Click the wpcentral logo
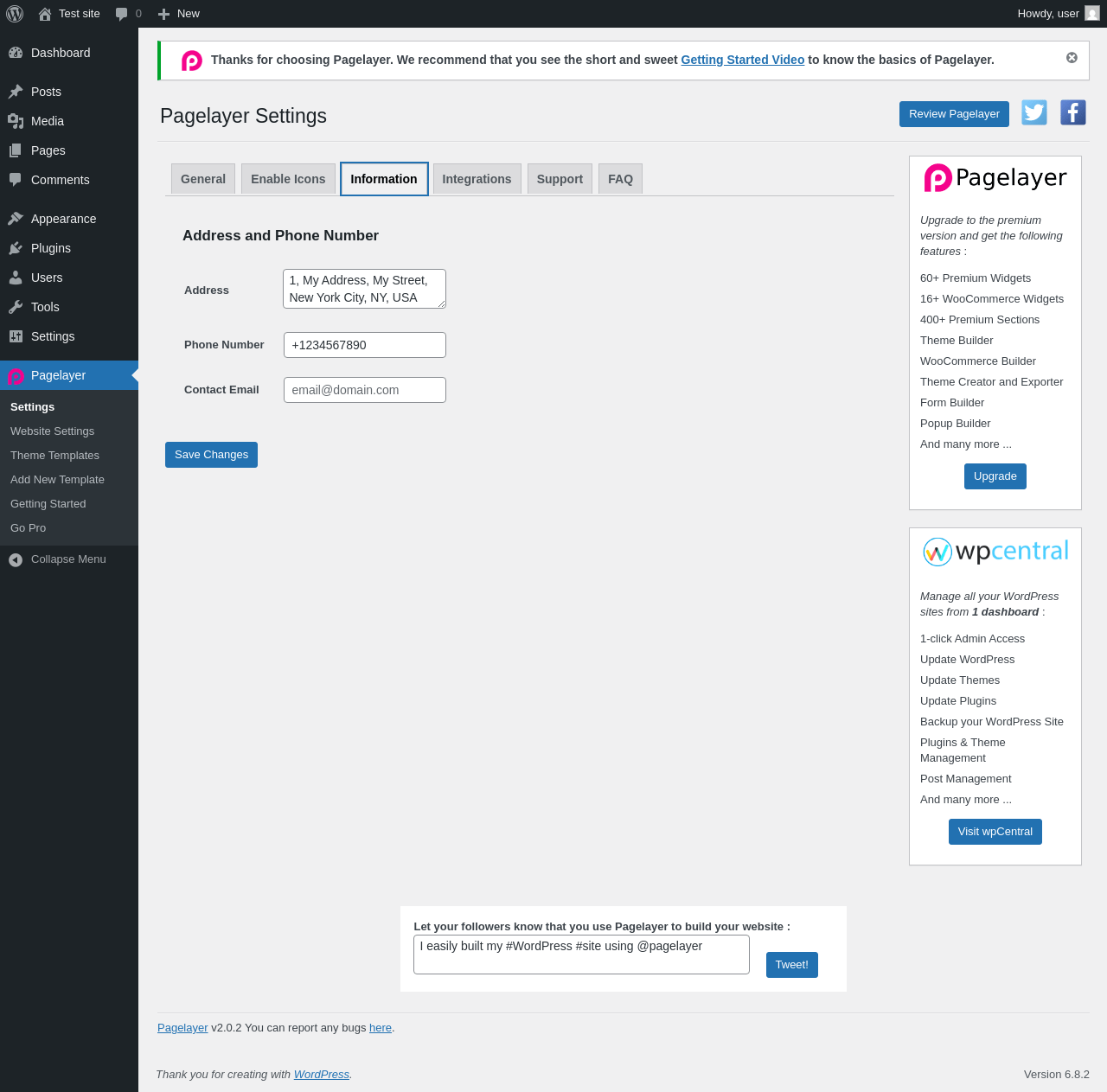 [995, 552]
